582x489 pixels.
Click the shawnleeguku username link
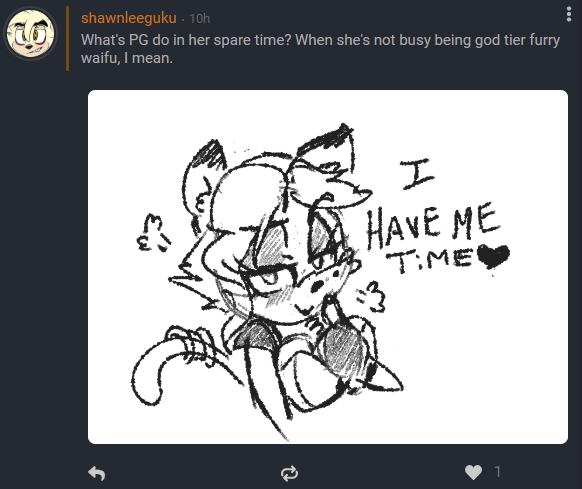pyautogui.click(x=129, y=18)
